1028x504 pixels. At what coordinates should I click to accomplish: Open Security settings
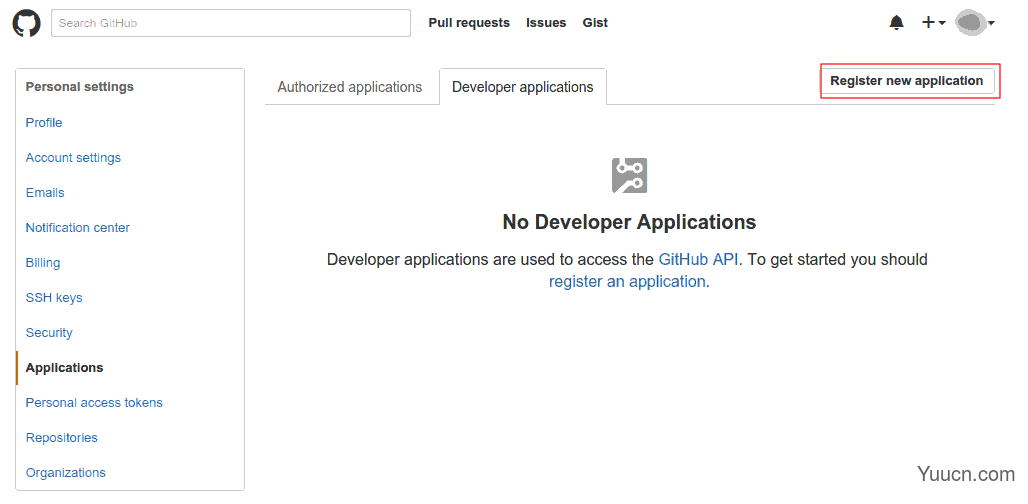(x=49, y=333)
